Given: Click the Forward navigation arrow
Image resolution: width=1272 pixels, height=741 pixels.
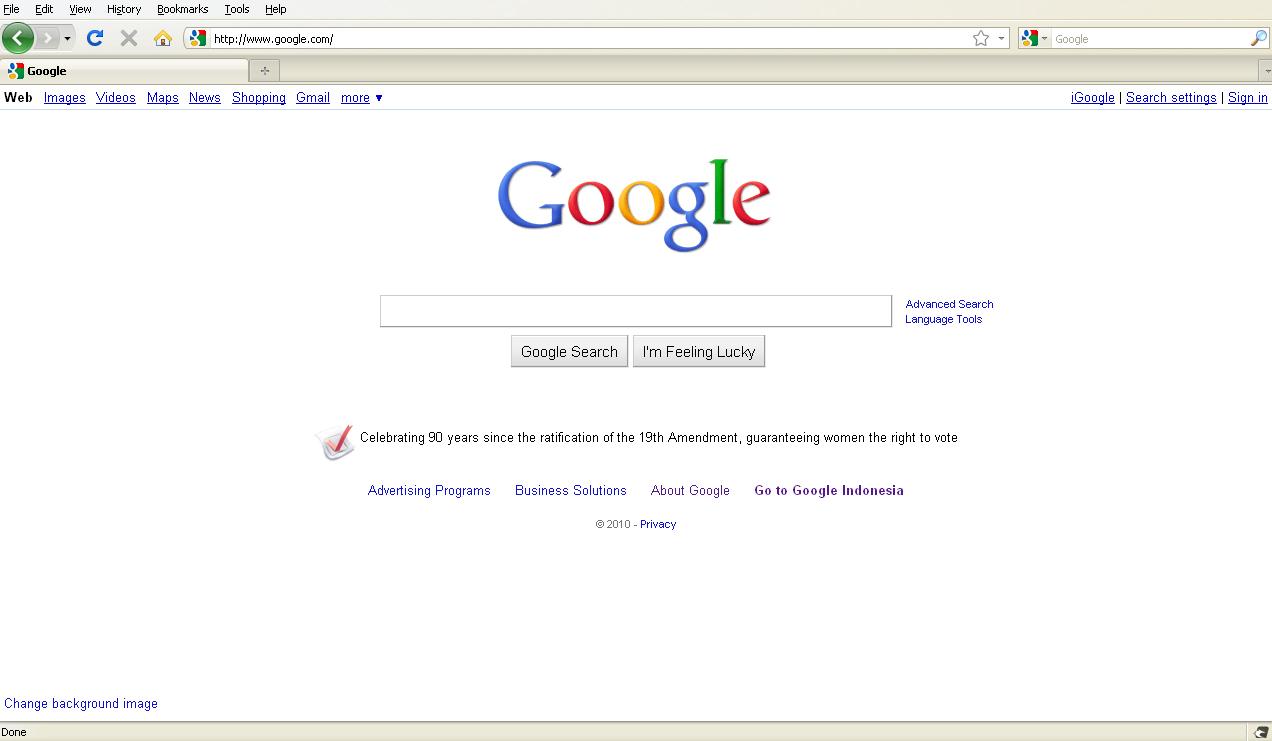Looking at the screenshot, I should pos(47,39).
